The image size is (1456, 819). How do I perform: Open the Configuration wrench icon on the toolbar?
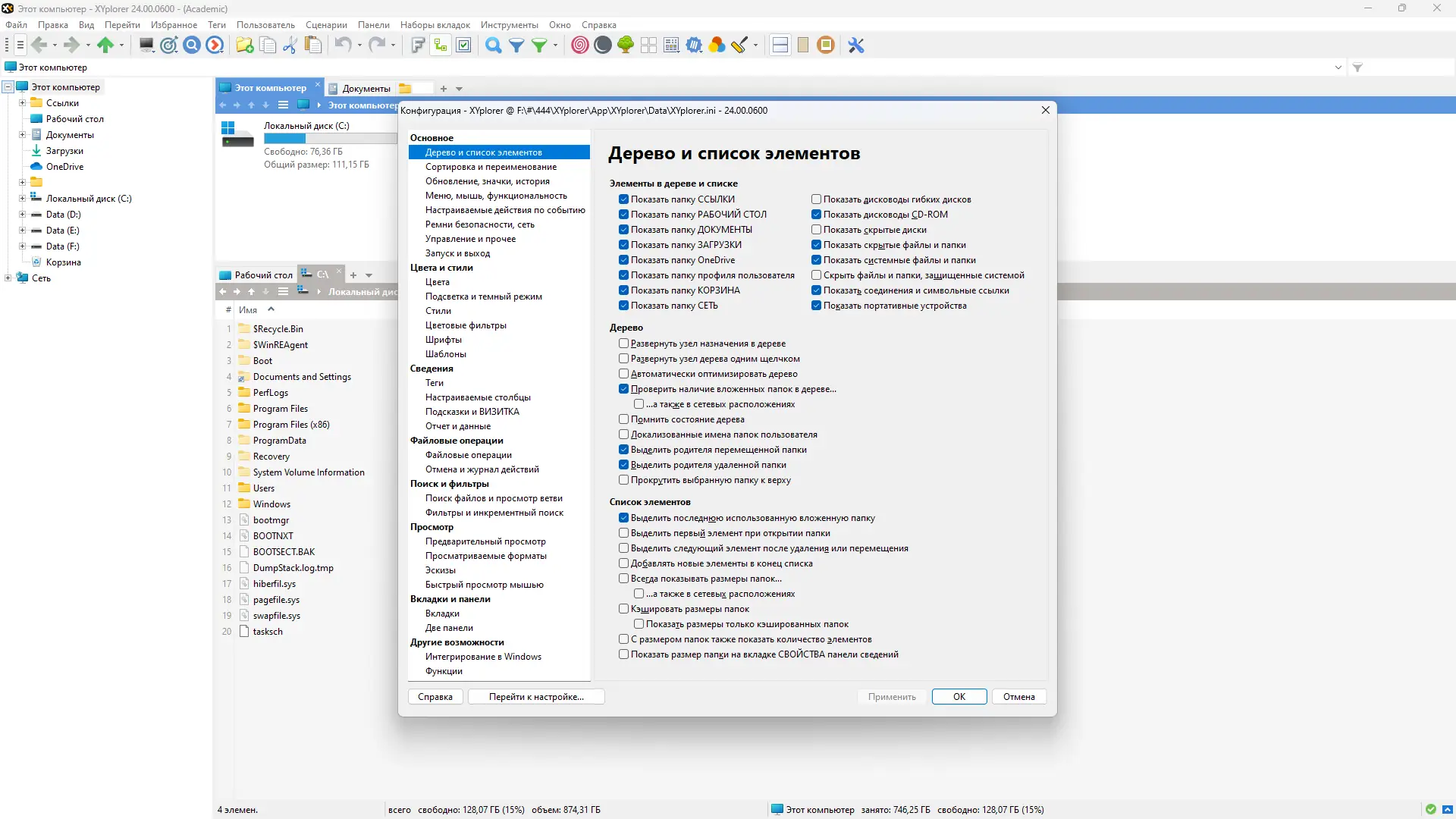(x=855, y=45)
